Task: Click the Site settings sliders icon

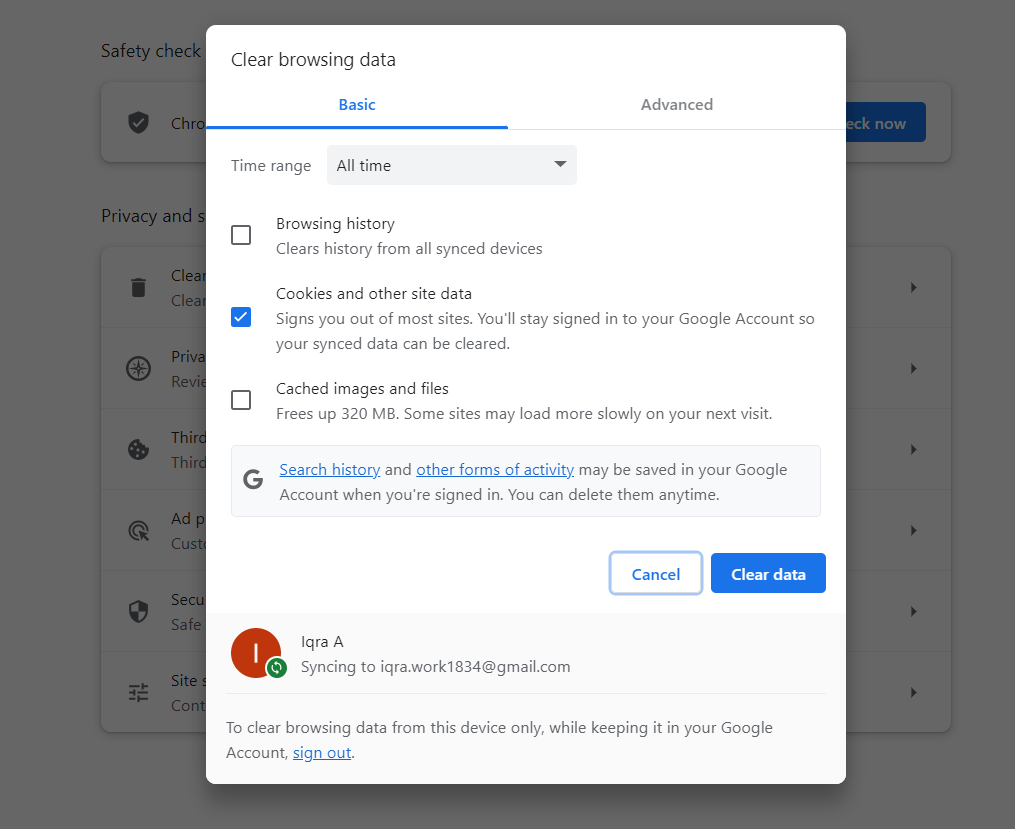Action: pyautogui.click(x=139, y=692)
